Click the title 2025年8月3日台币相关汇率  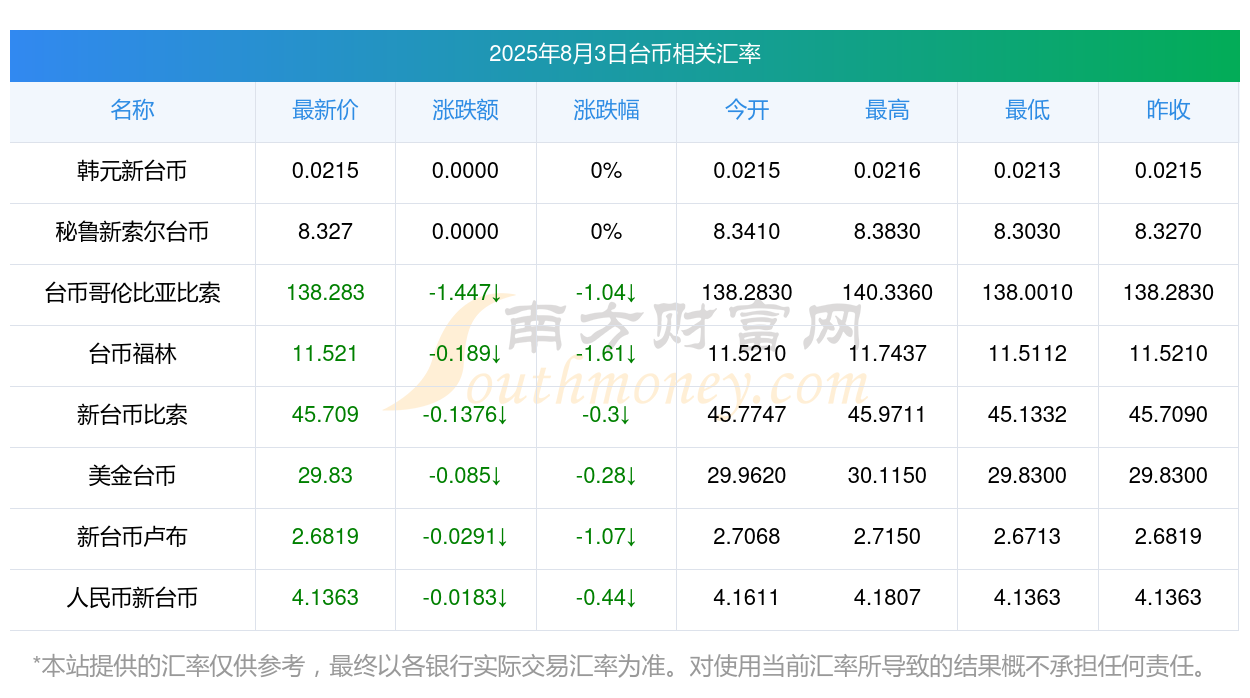624,54
